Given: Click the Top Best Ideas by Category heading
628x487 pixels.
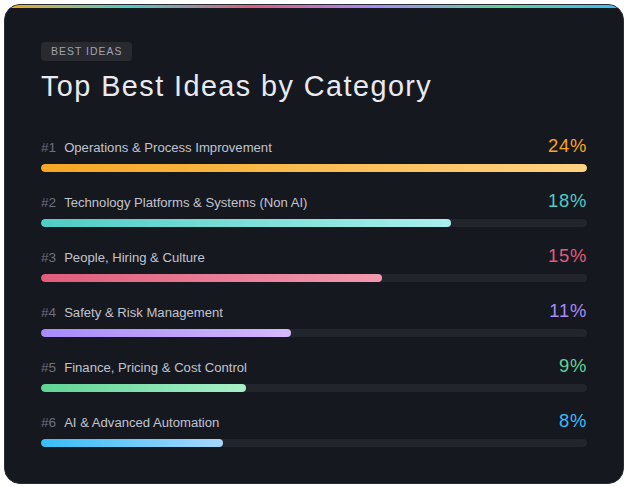Looking at the screenshot, I should [x=236, y=87].
